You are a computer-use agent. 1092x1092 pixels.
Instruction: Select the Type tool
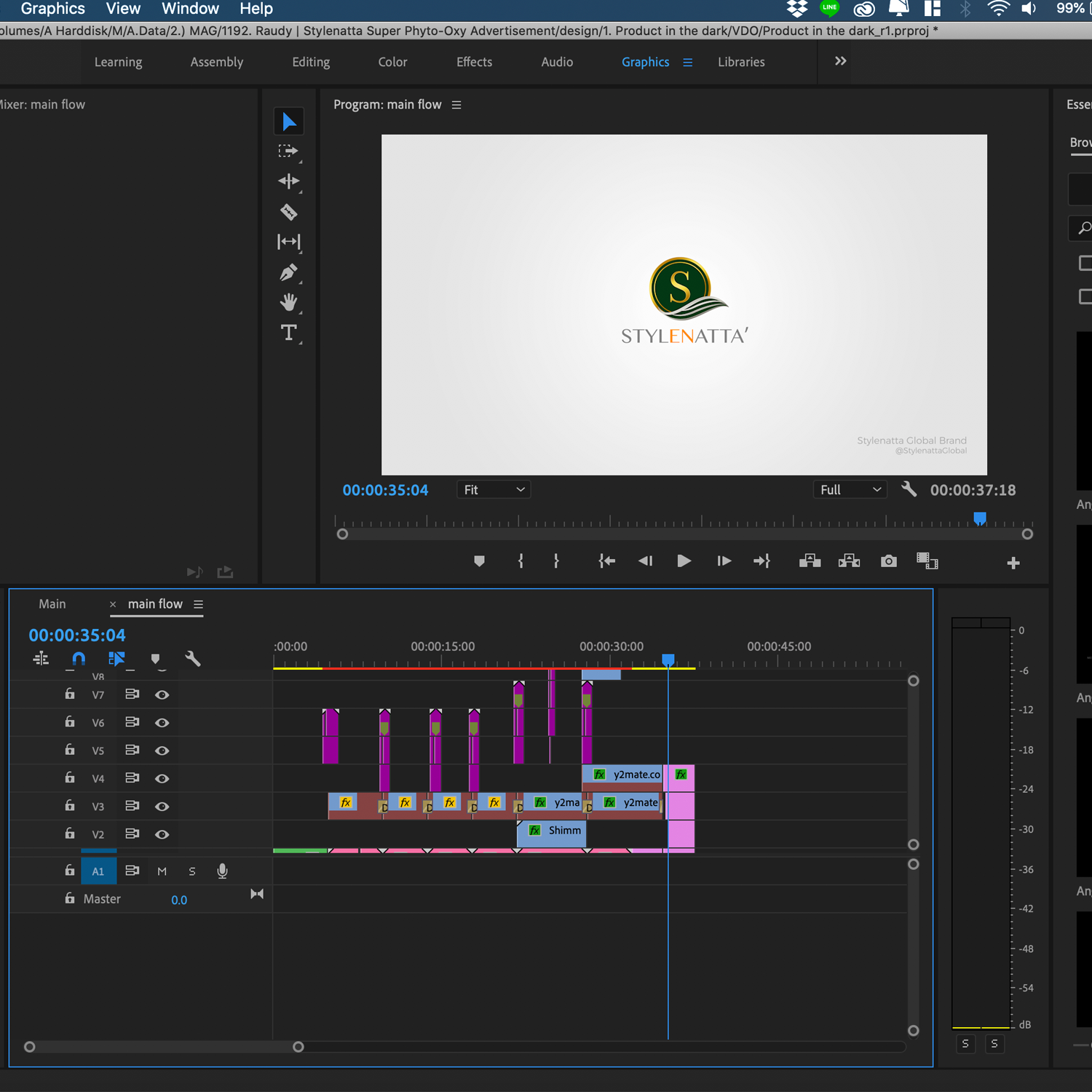point(289,333)
